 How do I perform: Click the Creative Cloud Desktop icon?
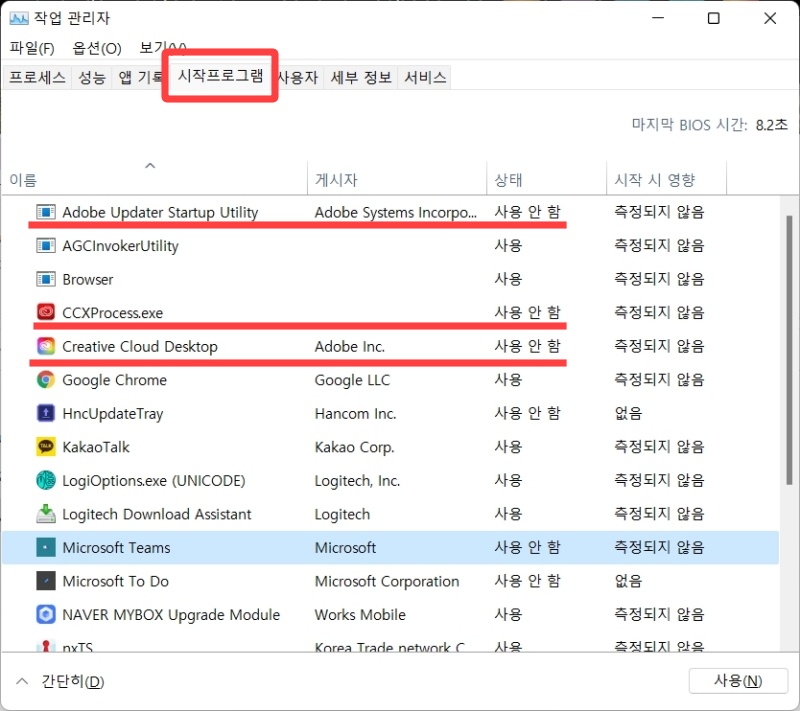coord(46,346)
